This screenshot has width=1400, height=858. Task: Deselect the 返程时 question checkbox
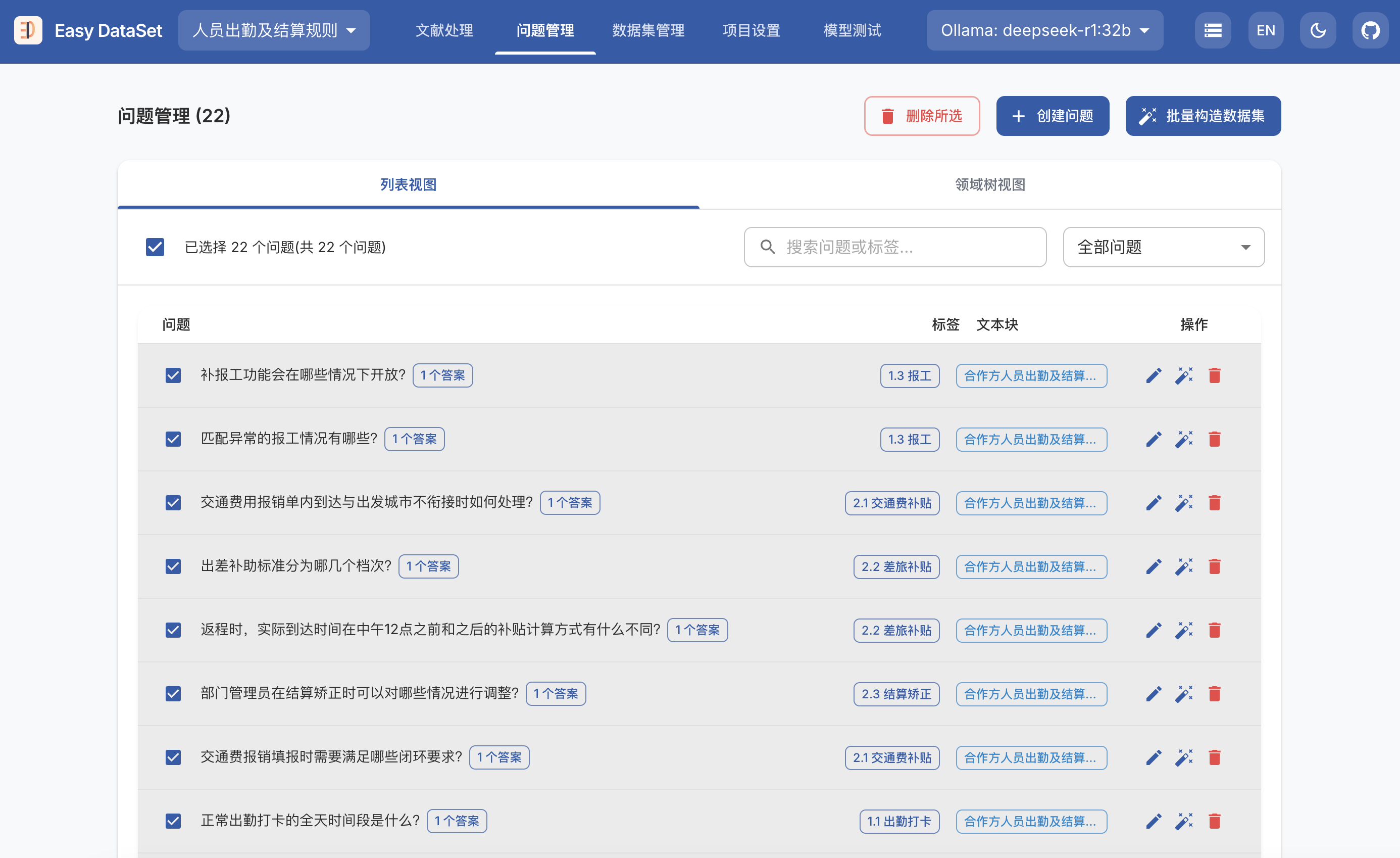pyautogui.click(x=173, y=630)
